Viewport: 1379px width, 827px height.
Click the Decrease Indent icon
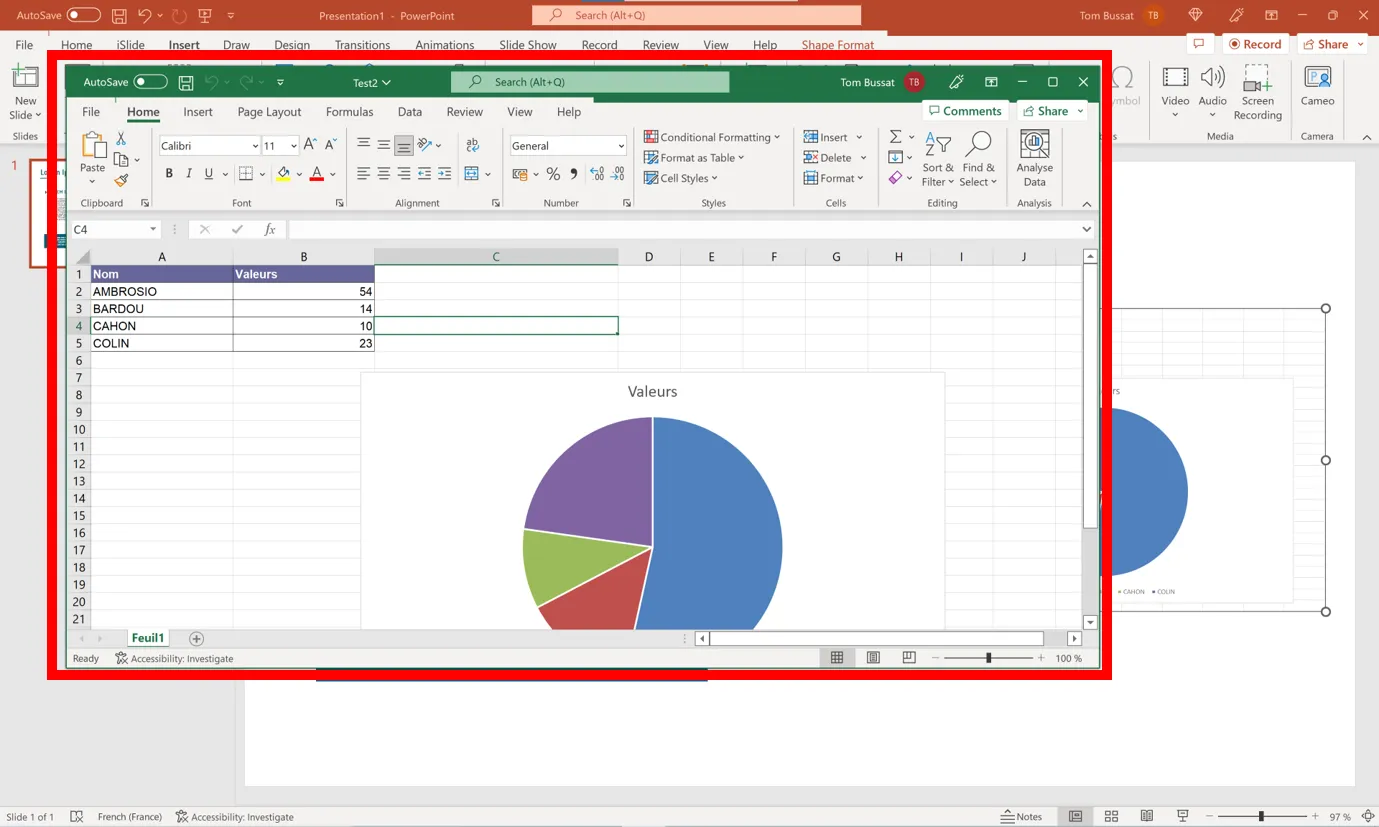tap(425, 174)
